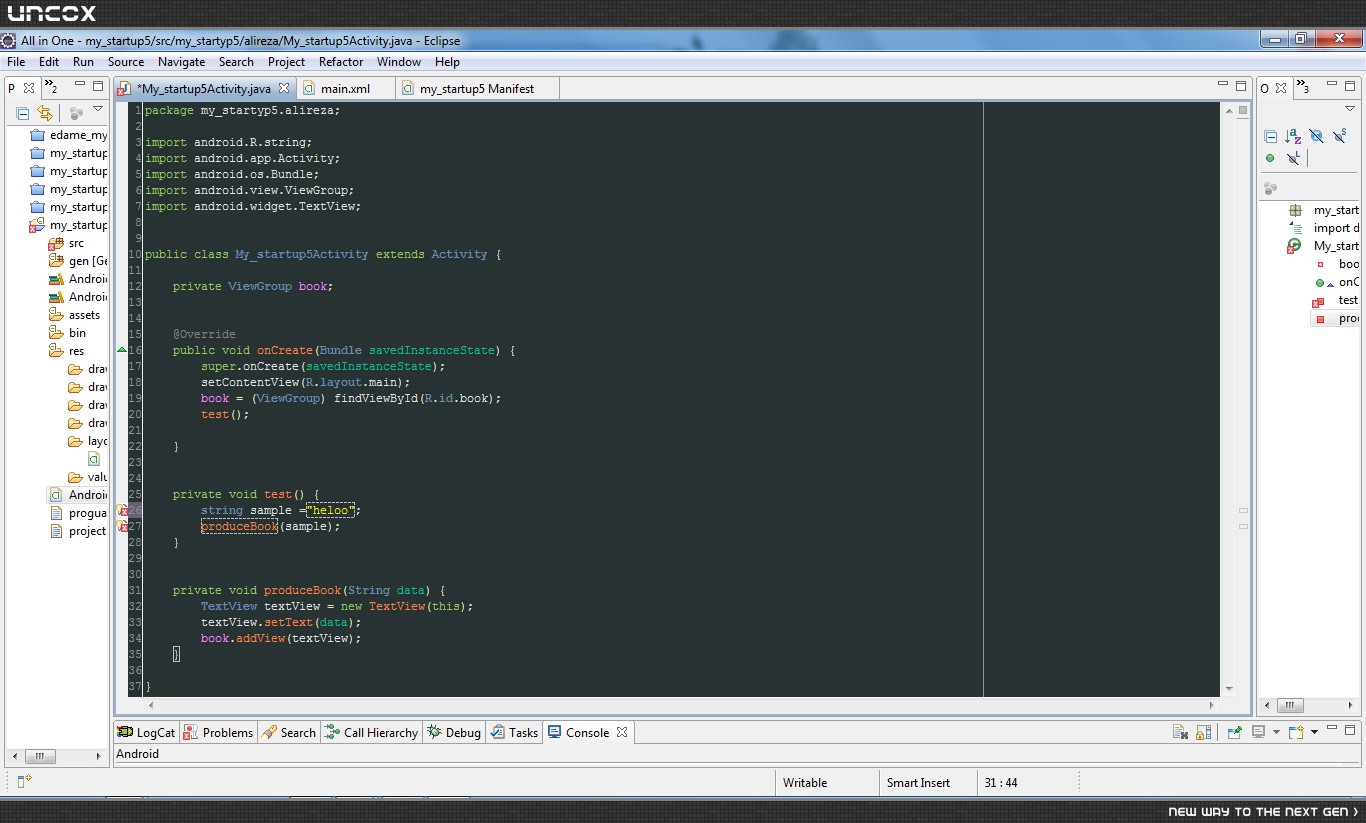Open the Debug view tab
The width and height of the screenshot is (1366, 823).
(454, 733)
